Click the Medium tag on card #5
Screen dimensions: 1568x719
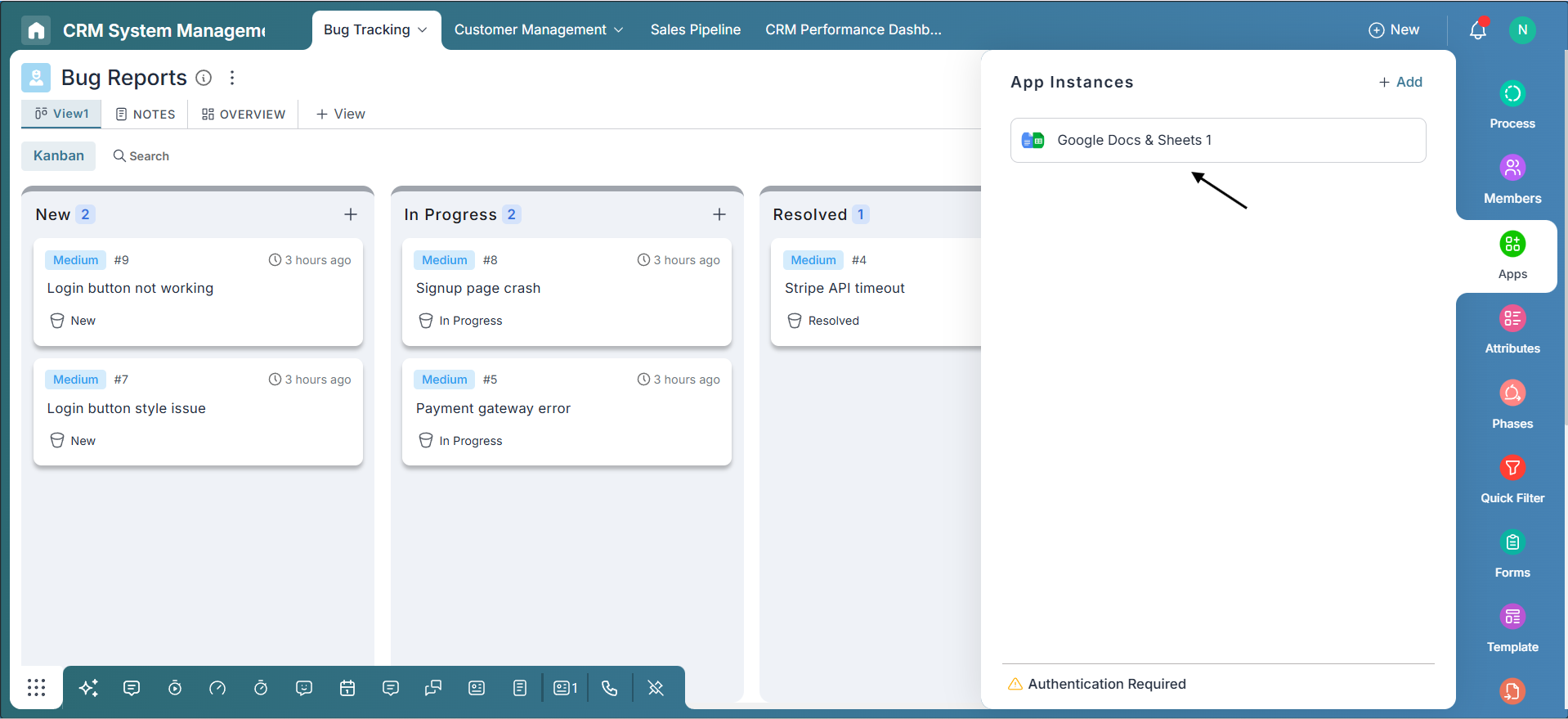coord(444,380)
